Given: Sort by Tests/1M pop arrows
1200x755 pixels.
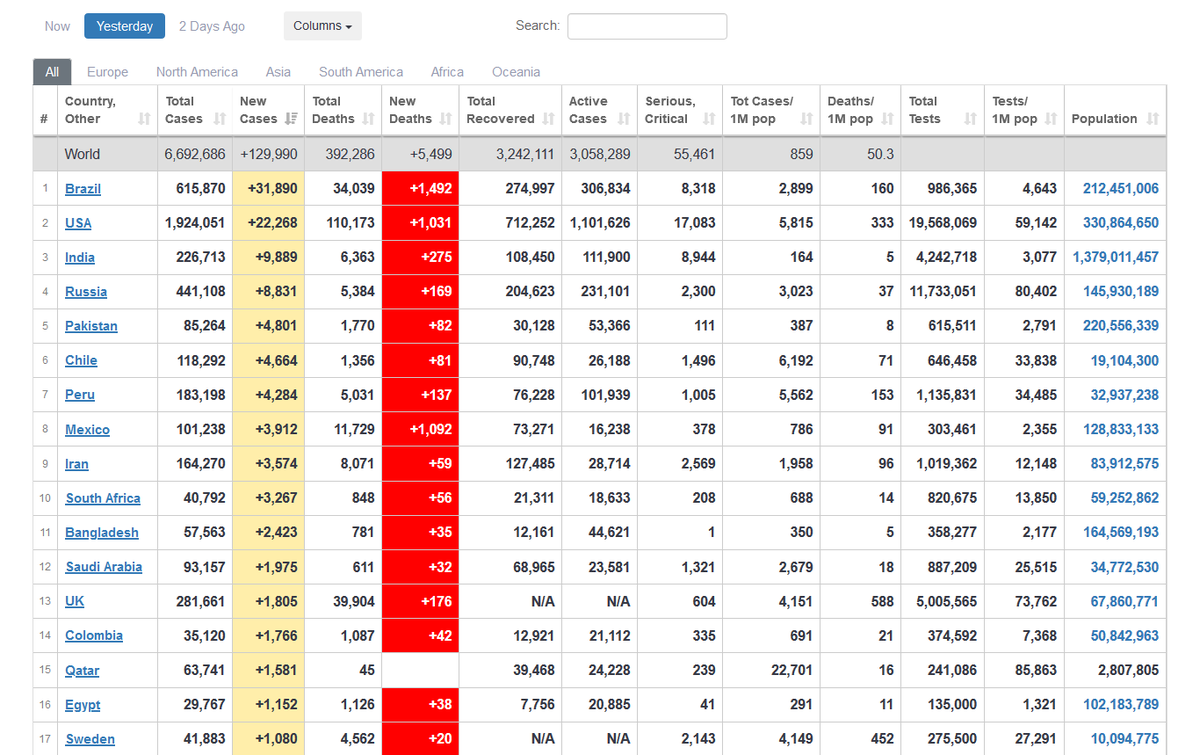Looking at the screenshot, I should click(x=1050, y=119).
